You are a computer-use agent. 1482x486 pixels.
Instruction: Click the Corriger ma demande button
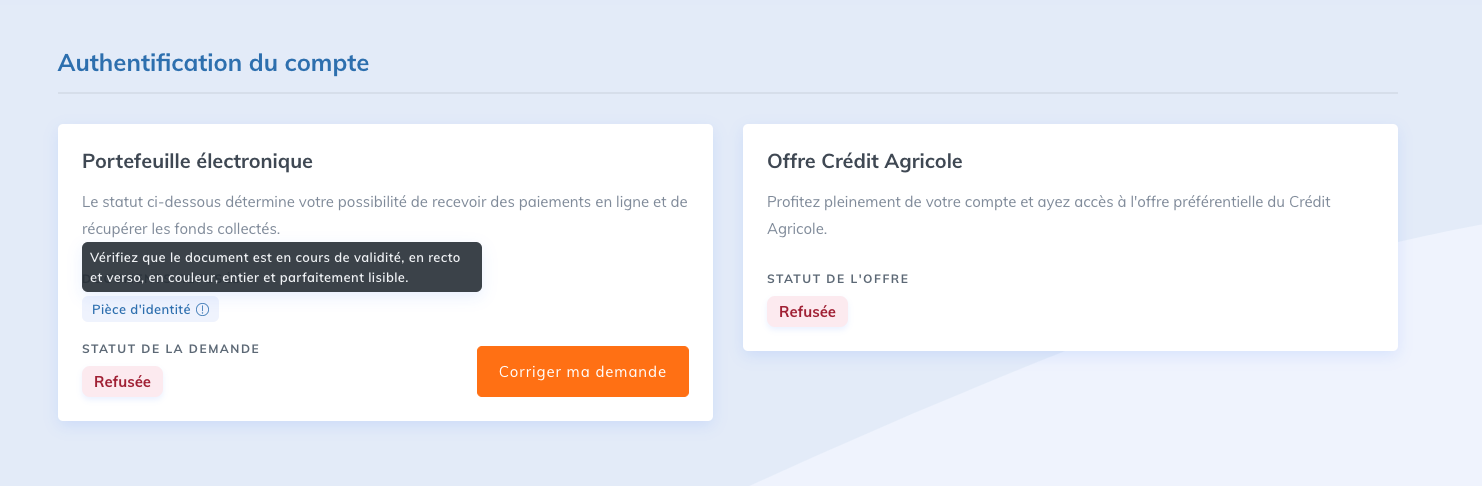click(x=583, y=372)
